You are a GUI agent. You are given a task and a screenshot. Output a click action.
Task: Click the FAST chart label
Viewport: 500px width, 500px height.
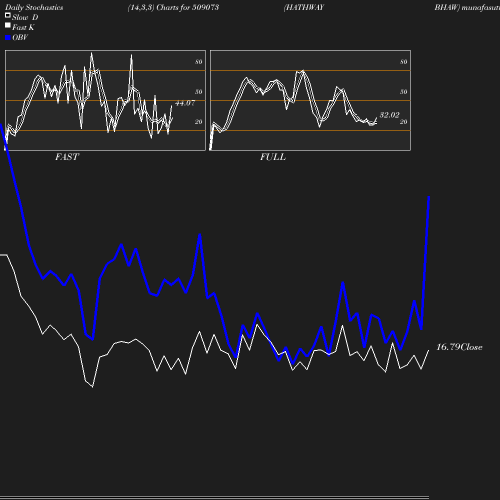click(x=67, y=157)
